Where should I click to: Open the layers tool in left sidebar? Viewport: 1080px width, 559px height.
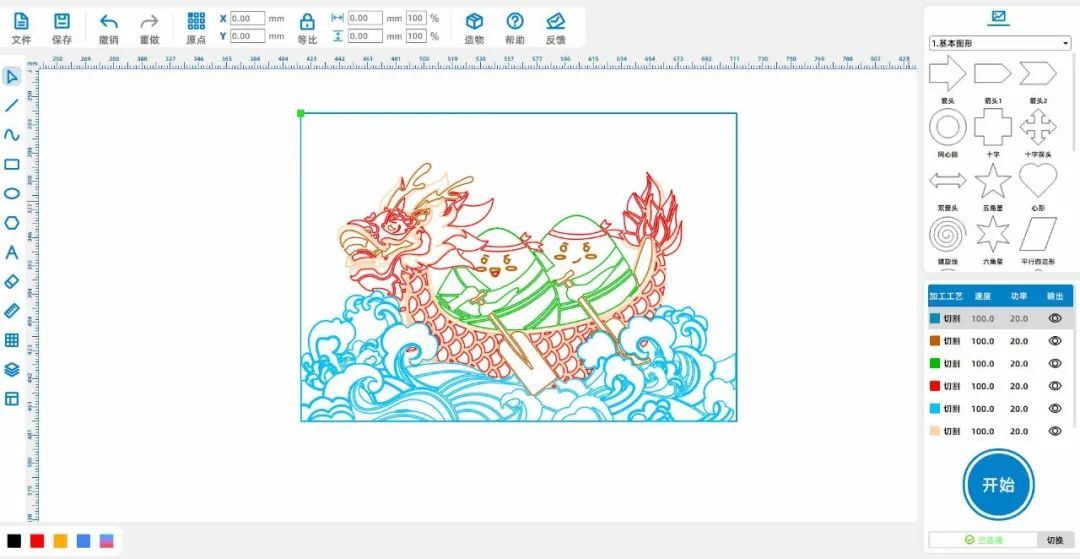[12, 369]
